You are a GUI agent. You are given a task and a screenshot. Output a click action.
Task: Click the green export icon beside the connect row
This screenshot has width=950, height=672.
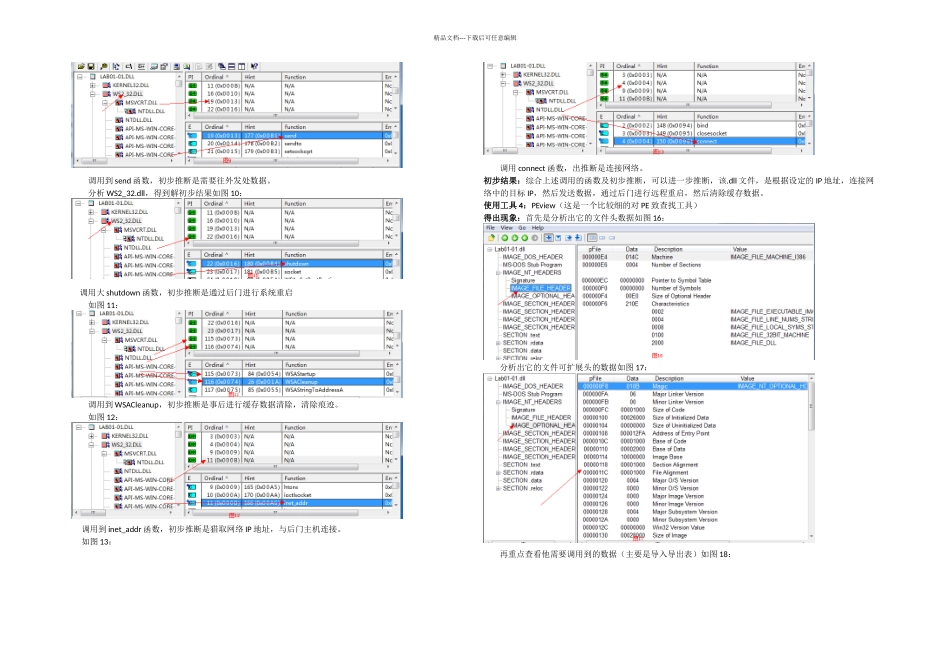604,141
